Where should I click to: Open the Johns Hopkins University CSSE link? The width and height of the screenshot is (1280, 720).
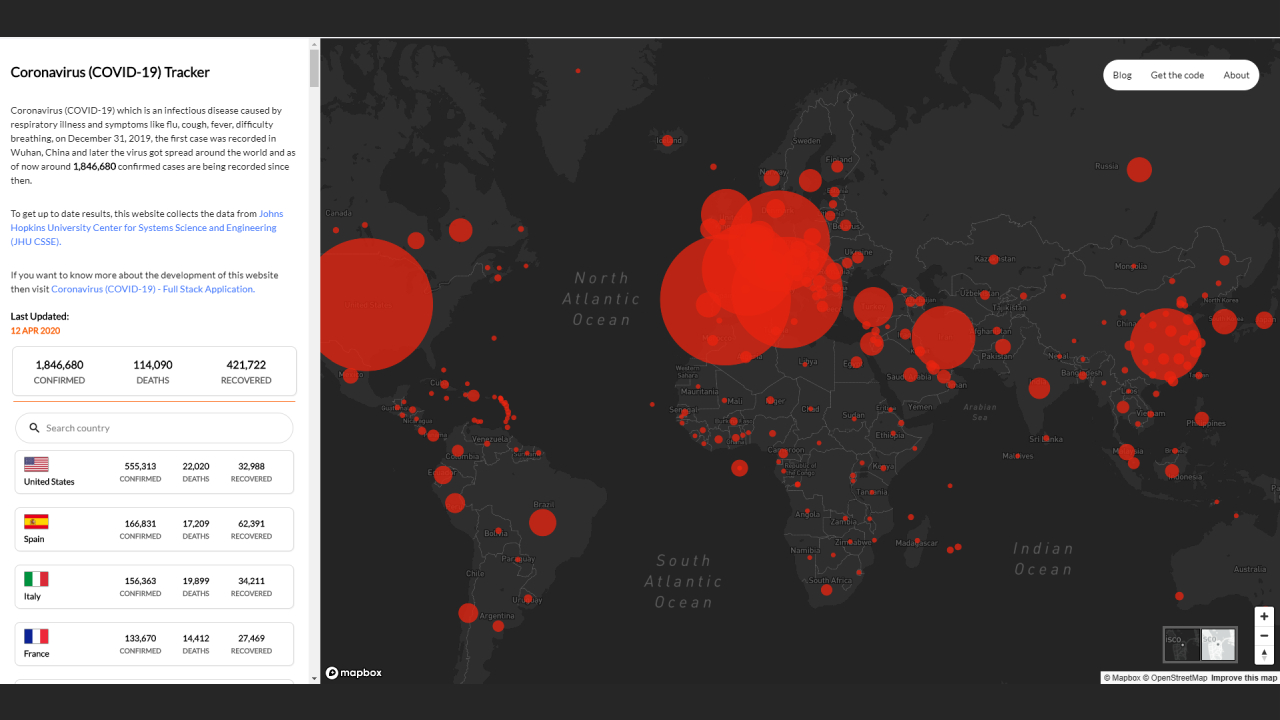[x=143, y=228]
